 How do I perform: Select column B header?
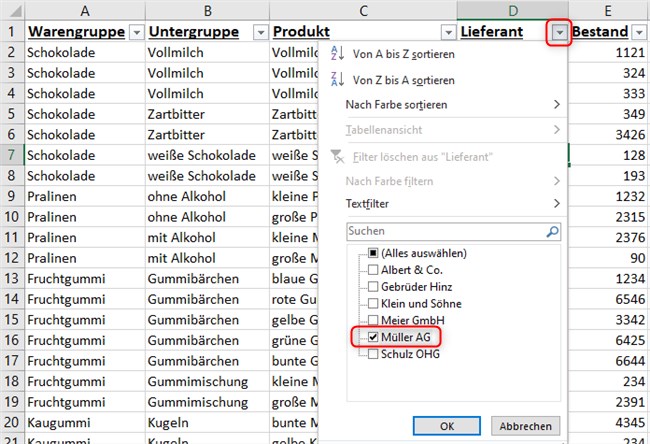pyautogui.click(x=207, y=11)
